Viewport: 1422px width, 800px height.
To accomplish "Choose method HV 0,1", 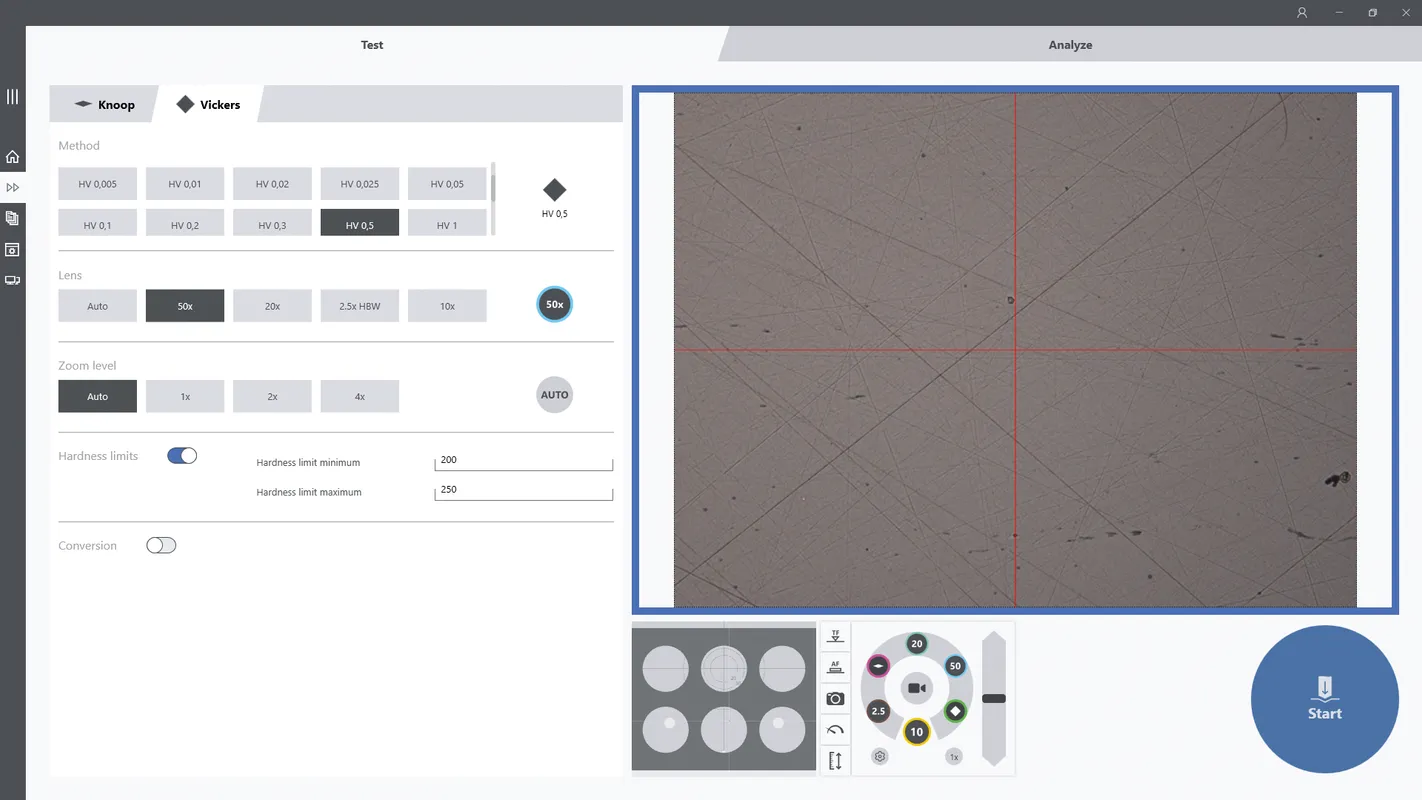I will pyautogui.click(x=97, y=222).
